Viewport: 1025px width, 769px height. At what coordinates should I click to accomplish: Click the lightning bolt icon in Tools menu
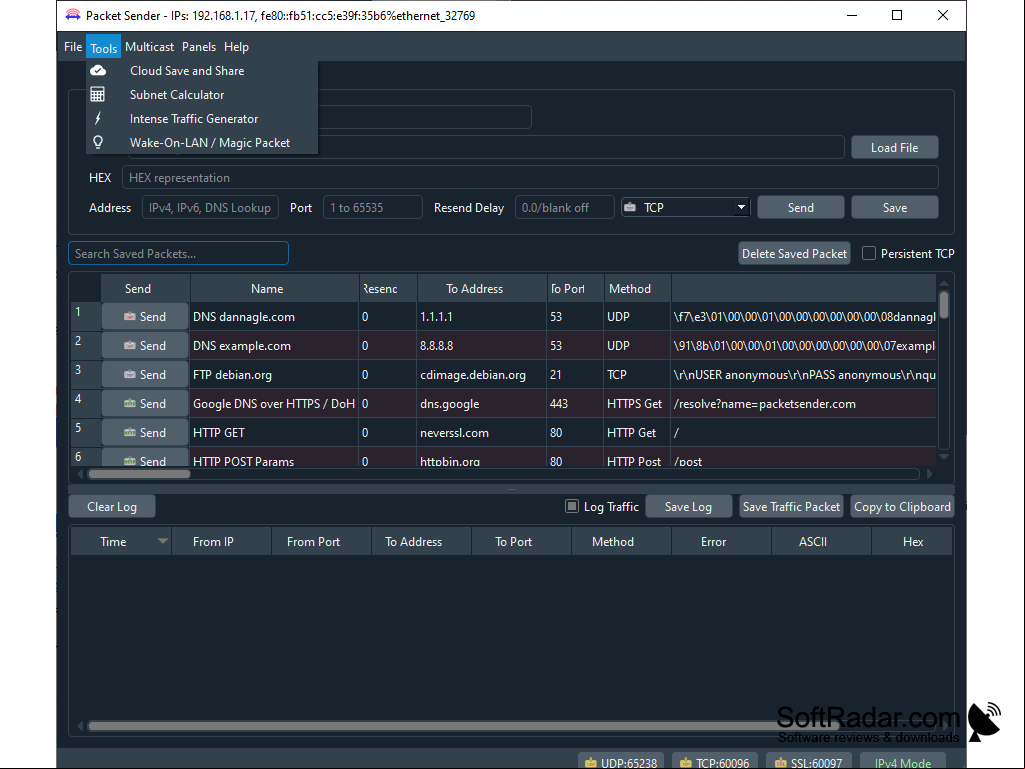click(98, 118)
